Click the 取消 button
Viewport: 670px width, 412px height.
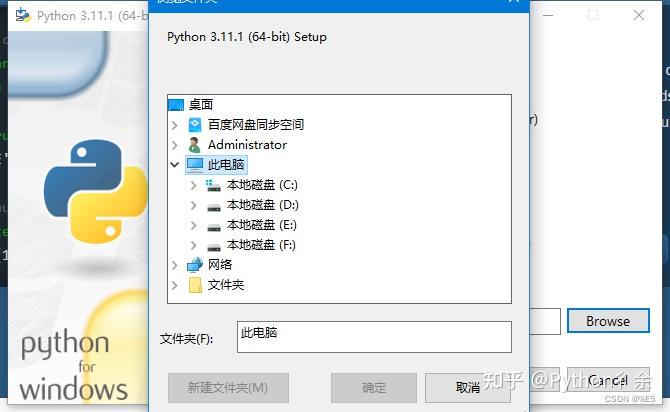click(x=467, y=388)
